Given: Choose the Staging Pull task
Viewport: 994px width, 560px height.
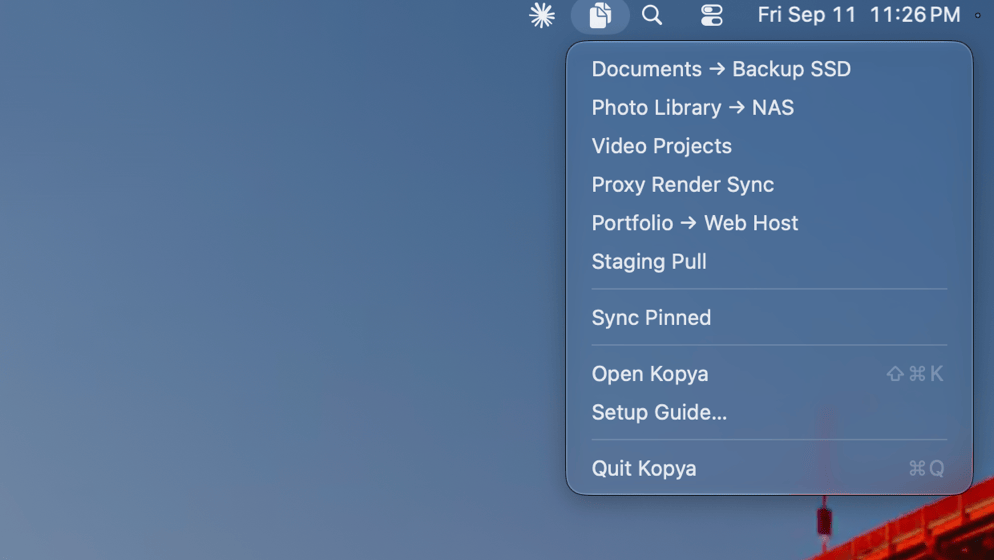Looking at the screenshot, I should (x=769, y=262).
